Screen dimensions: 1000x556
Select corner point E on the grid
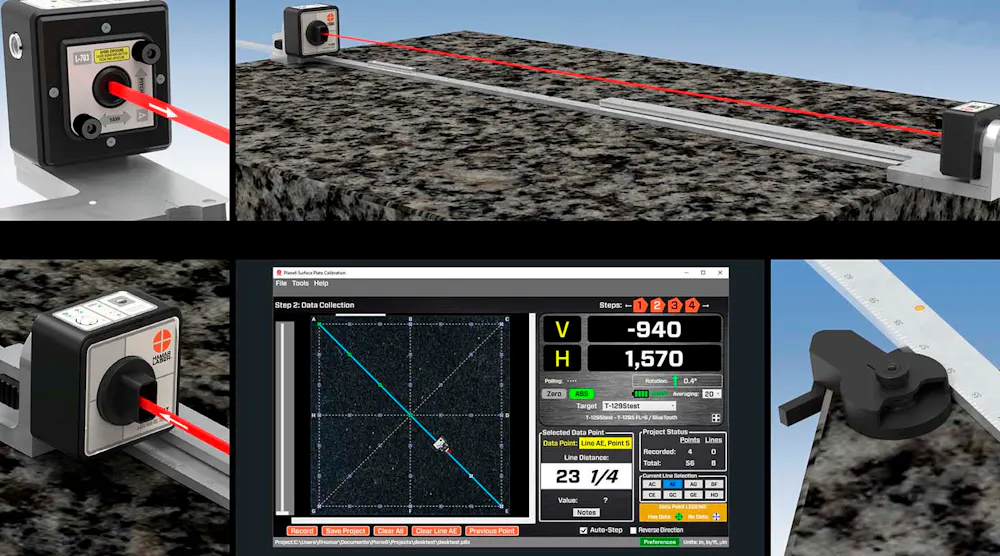[x=501, y=506]
